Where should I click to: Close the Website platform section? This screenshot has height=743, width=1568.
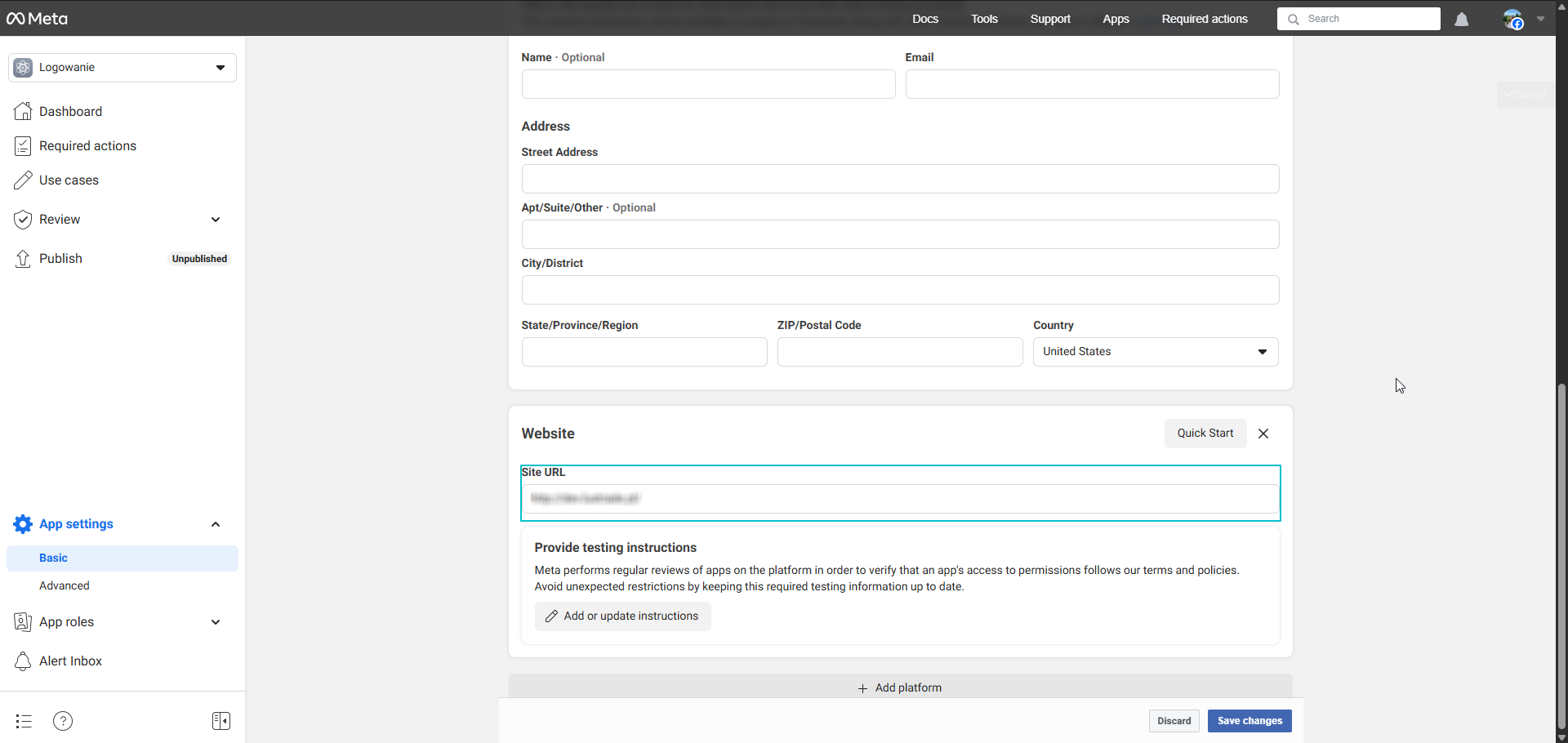pos(1263,434)
